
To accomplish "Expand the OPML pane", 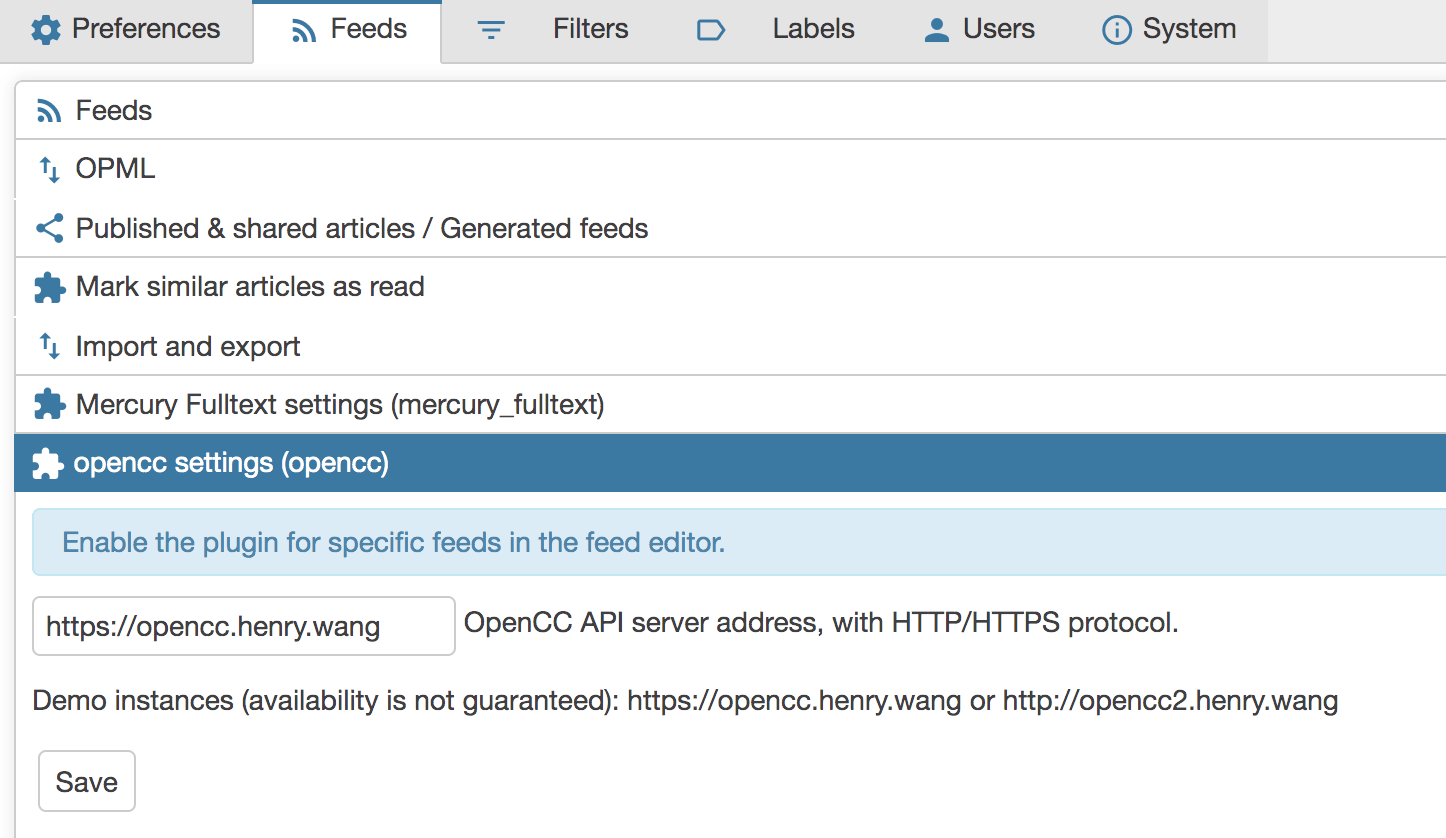I will tap(731, 169).
